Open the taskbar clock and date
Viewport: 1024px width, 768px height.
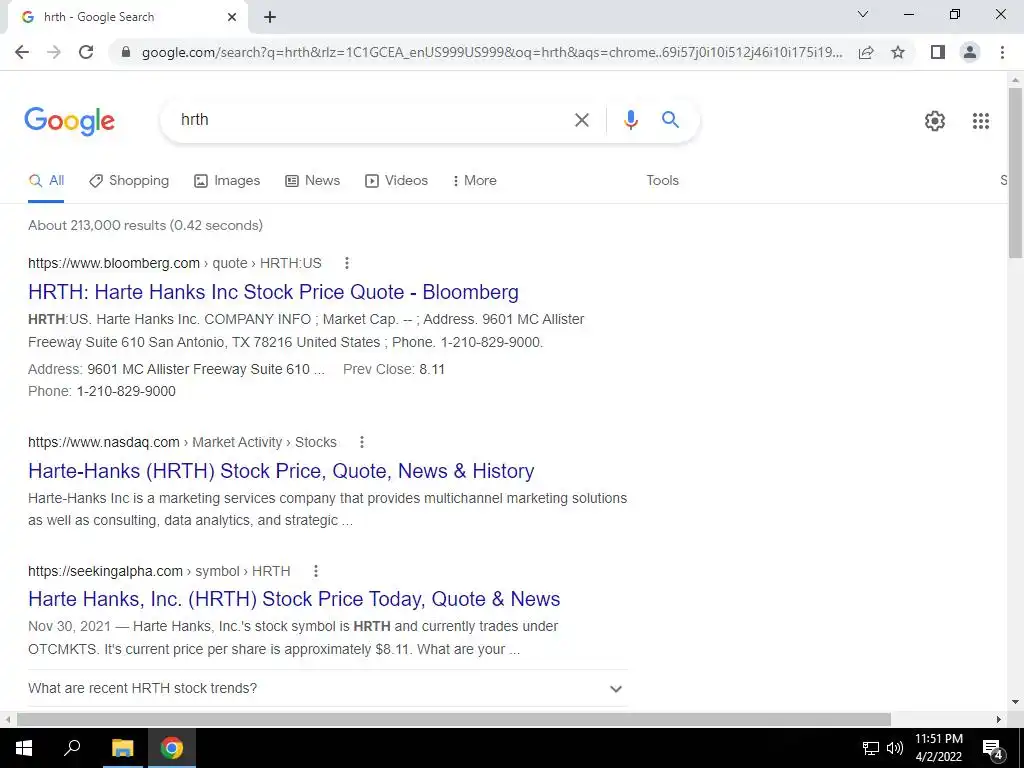click(x=938, y=748)
